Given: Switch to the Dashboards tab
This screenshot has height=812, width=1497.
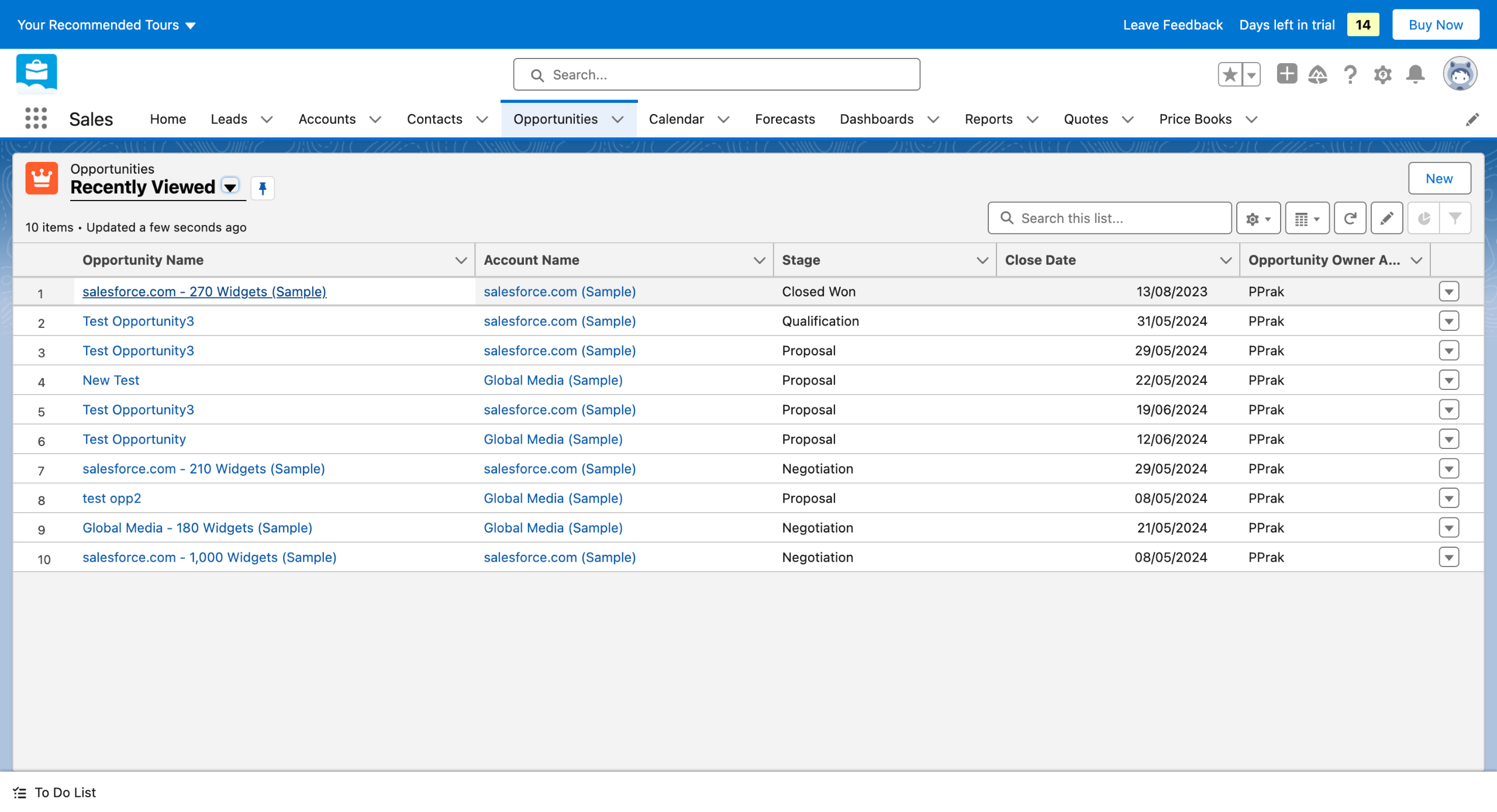Looking at the screenshot, I should point(877,119).
